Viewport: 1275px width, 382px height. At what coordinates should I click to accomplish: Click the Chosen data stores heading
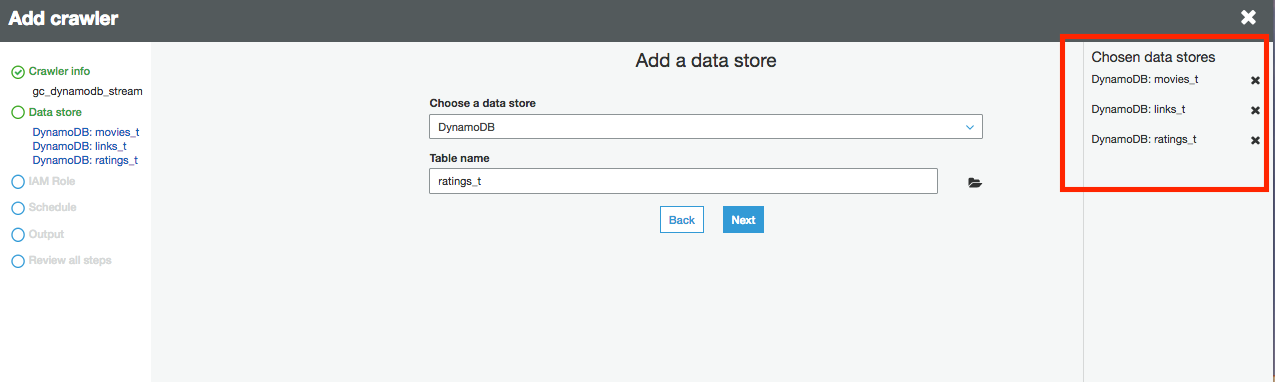coord(1153,57)
